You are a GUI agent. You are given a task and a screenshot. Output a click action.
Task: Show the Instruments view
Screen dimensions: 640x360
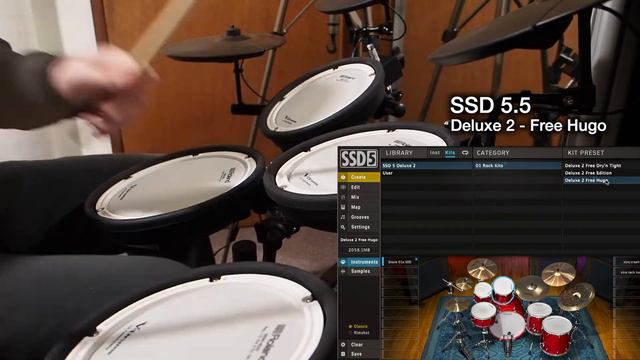(359, 262)
